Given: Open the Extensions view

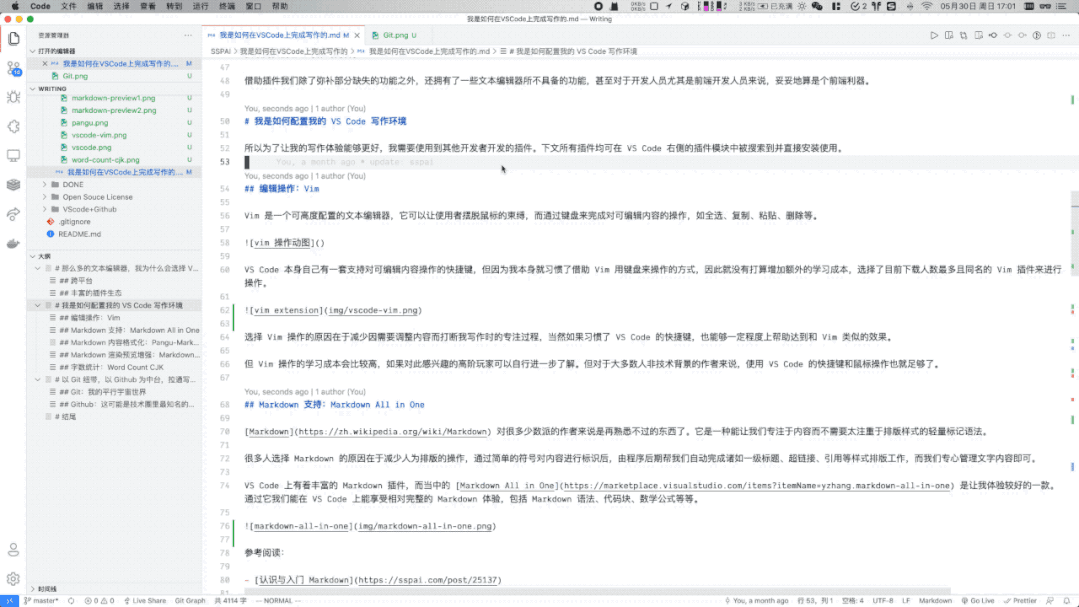Looking at the screenshot, I should [14, 127].
